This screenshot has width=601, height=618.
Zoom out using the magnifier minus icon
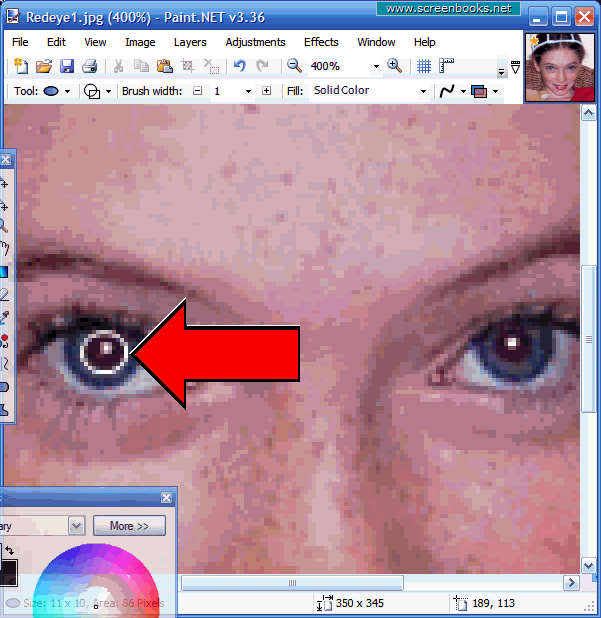[294, 66]
